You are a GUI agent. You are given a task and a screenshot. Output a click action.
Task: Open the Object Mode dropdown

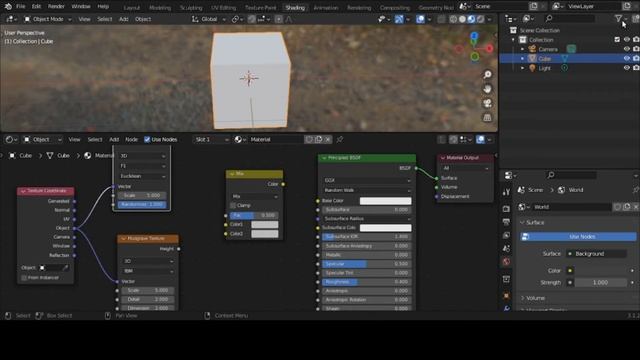47,19
